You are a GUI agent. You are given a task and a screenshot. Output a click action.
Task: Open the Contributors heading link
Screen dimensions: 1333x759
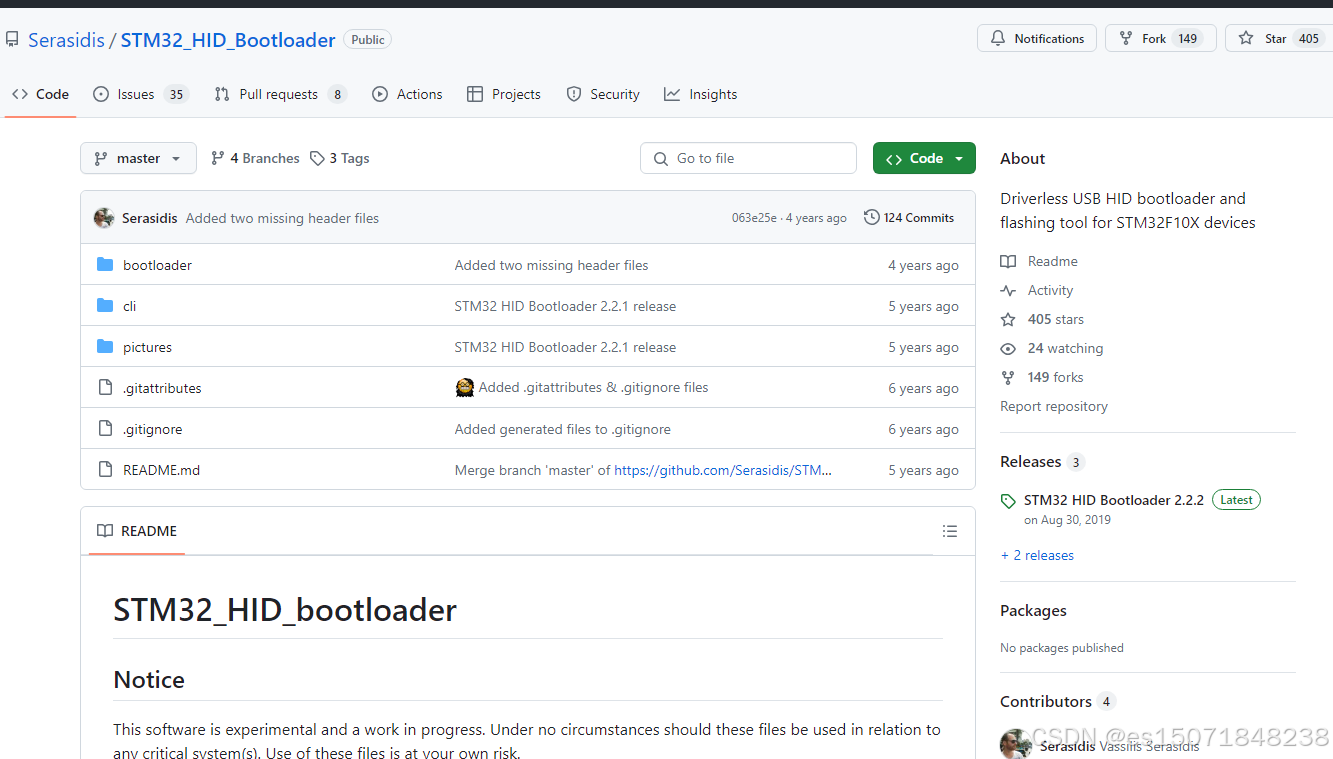coord(1057,701)
